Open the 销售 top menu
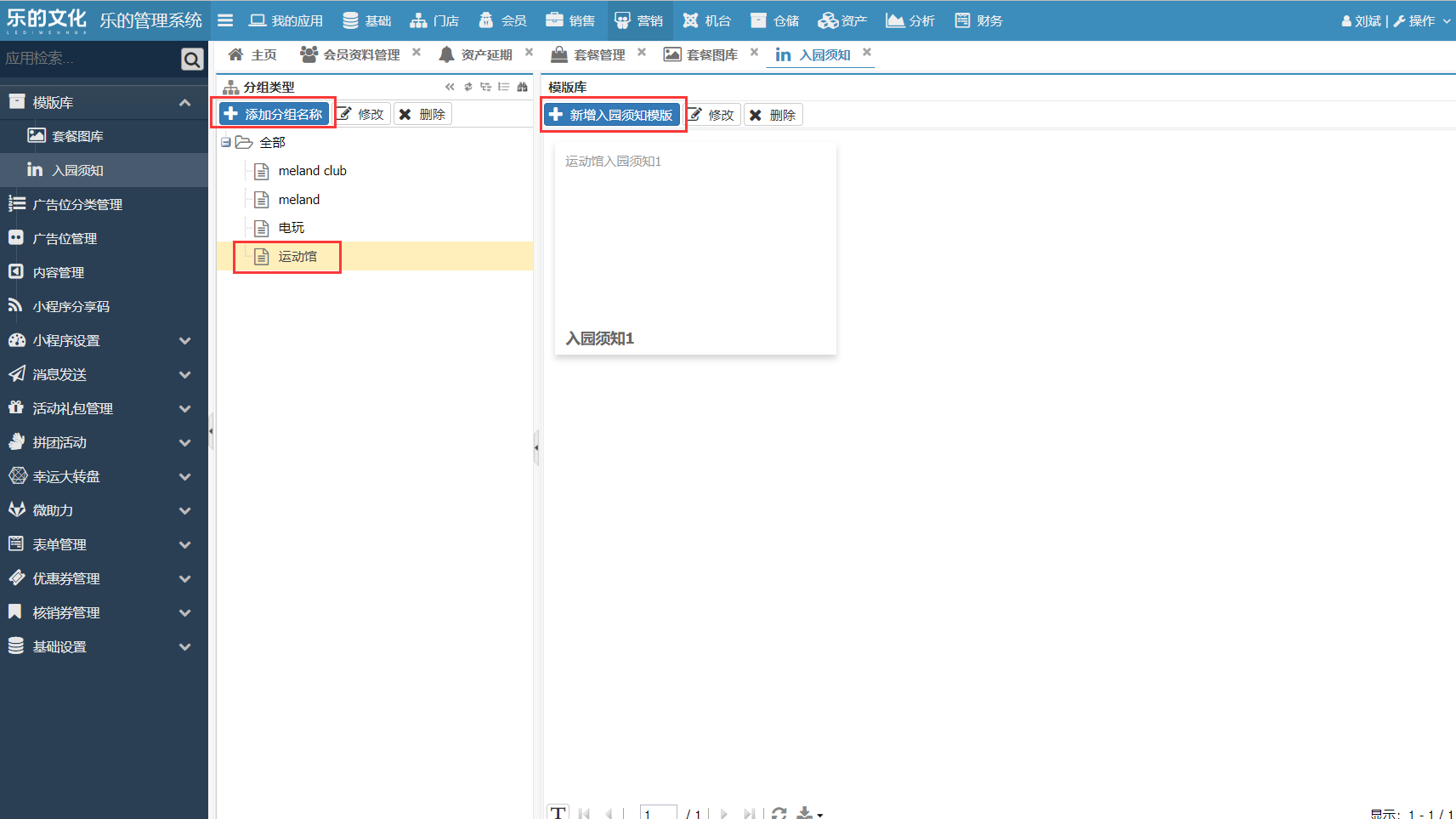The image size is (1456, 819). pos(570,20)
